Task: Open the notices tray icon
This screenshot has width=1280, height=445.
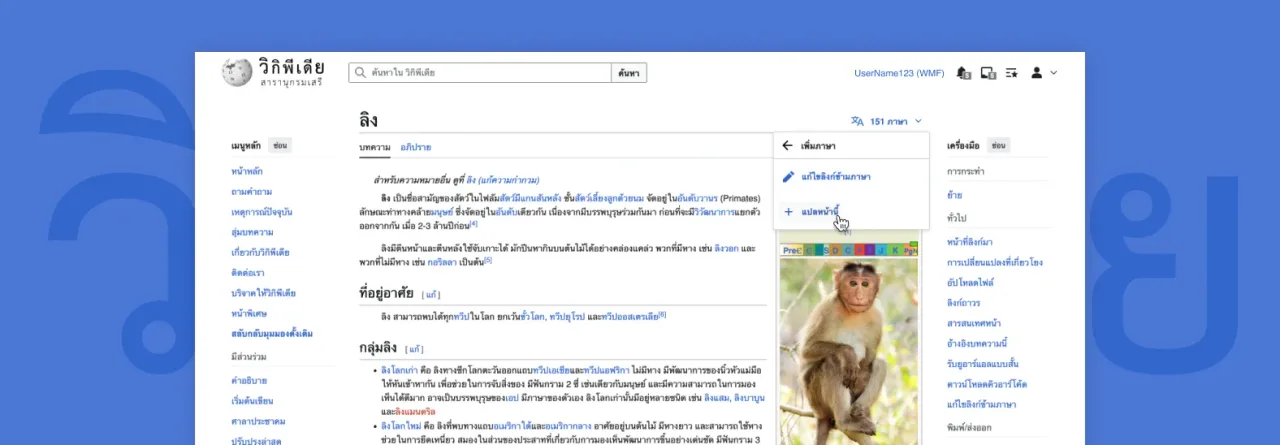Action: (x=988, y=73)
